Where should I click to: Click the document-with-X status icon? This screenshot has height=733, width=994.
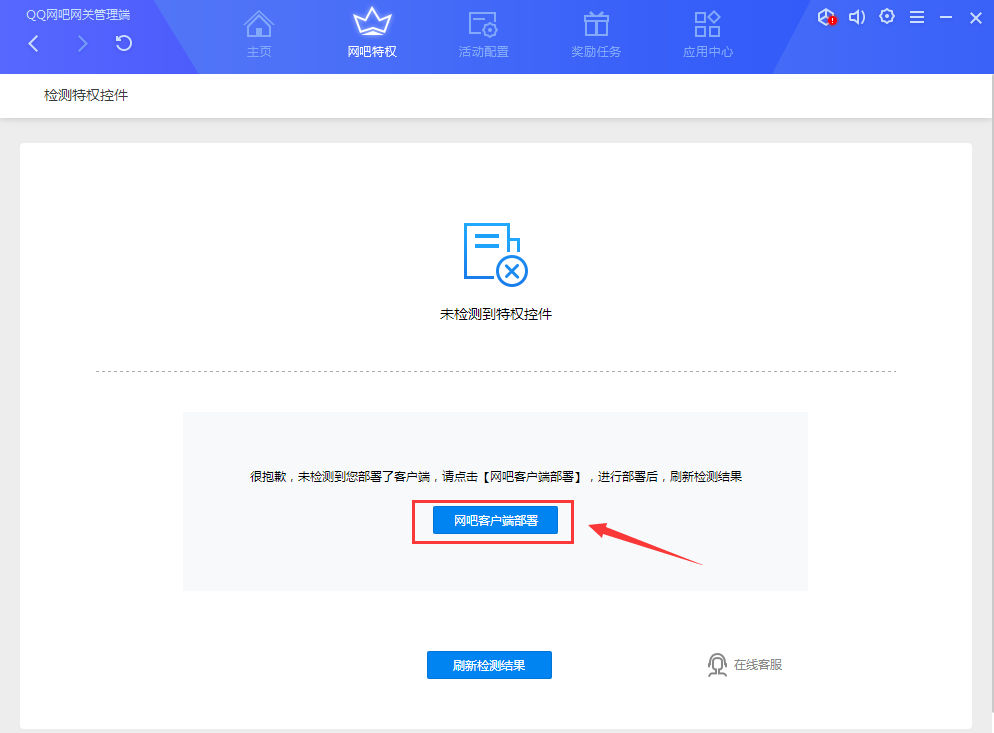[x=496, y=254]
